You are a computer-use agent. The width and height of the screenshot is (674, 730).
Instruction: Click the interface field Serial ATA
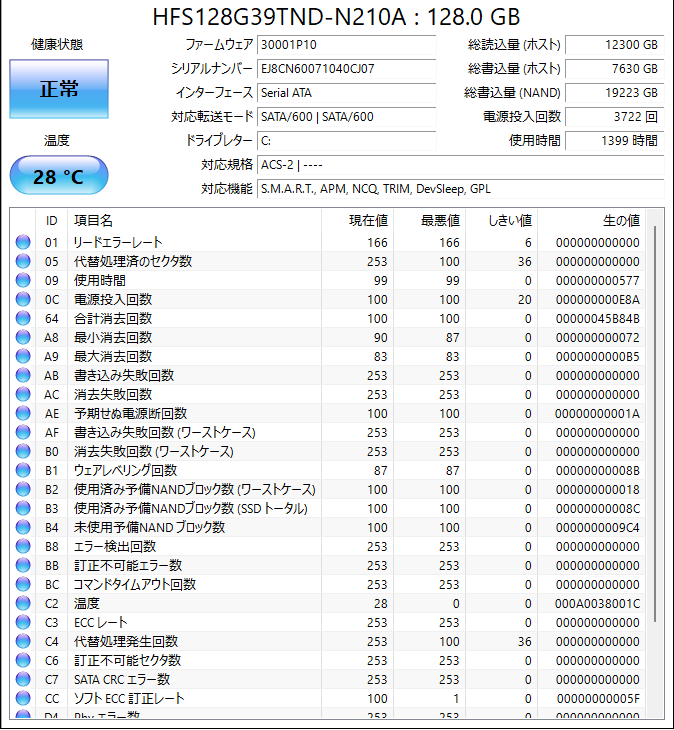(346, 93)
